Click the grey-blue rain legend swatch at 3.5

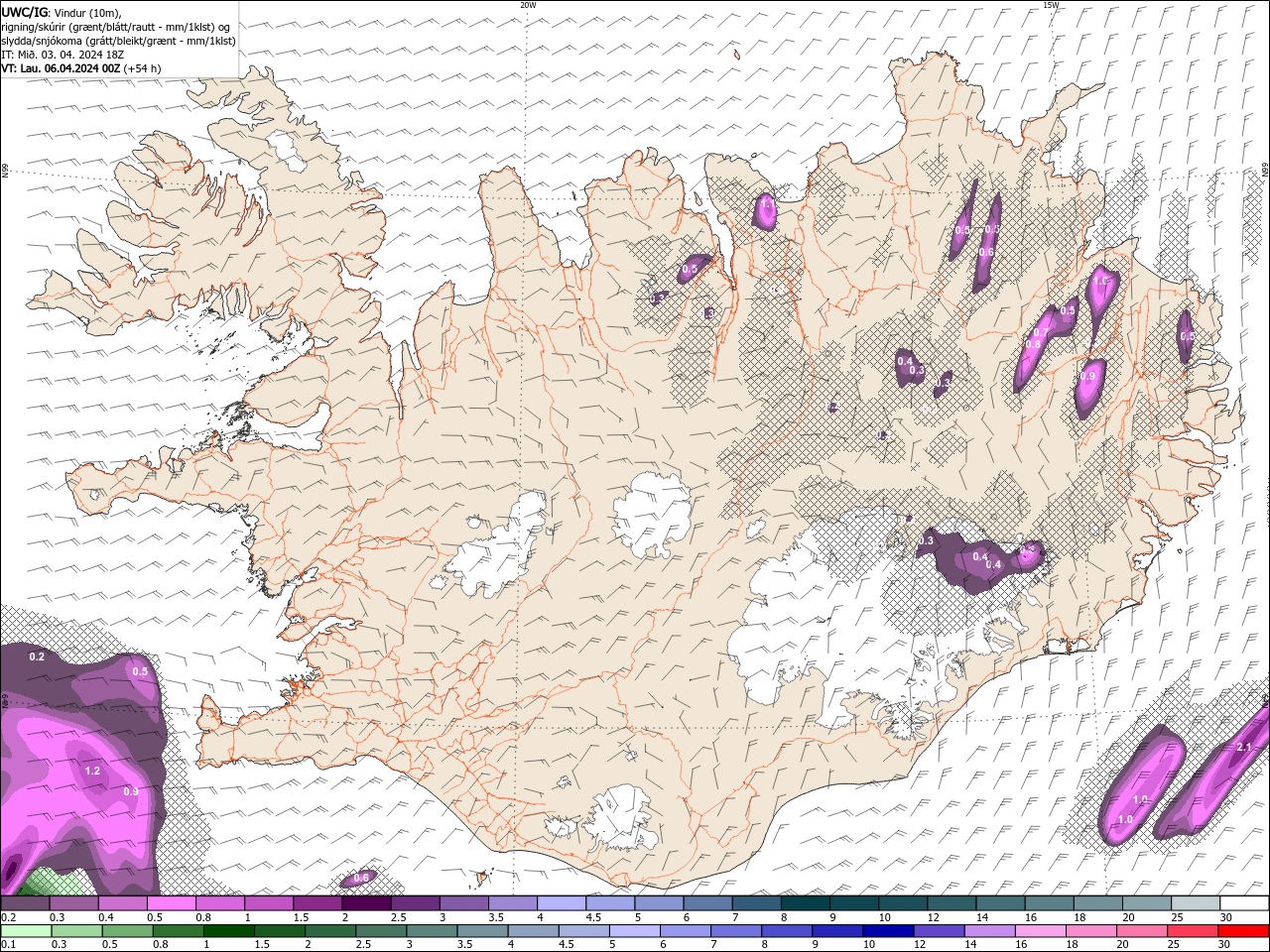coord(482,930)
